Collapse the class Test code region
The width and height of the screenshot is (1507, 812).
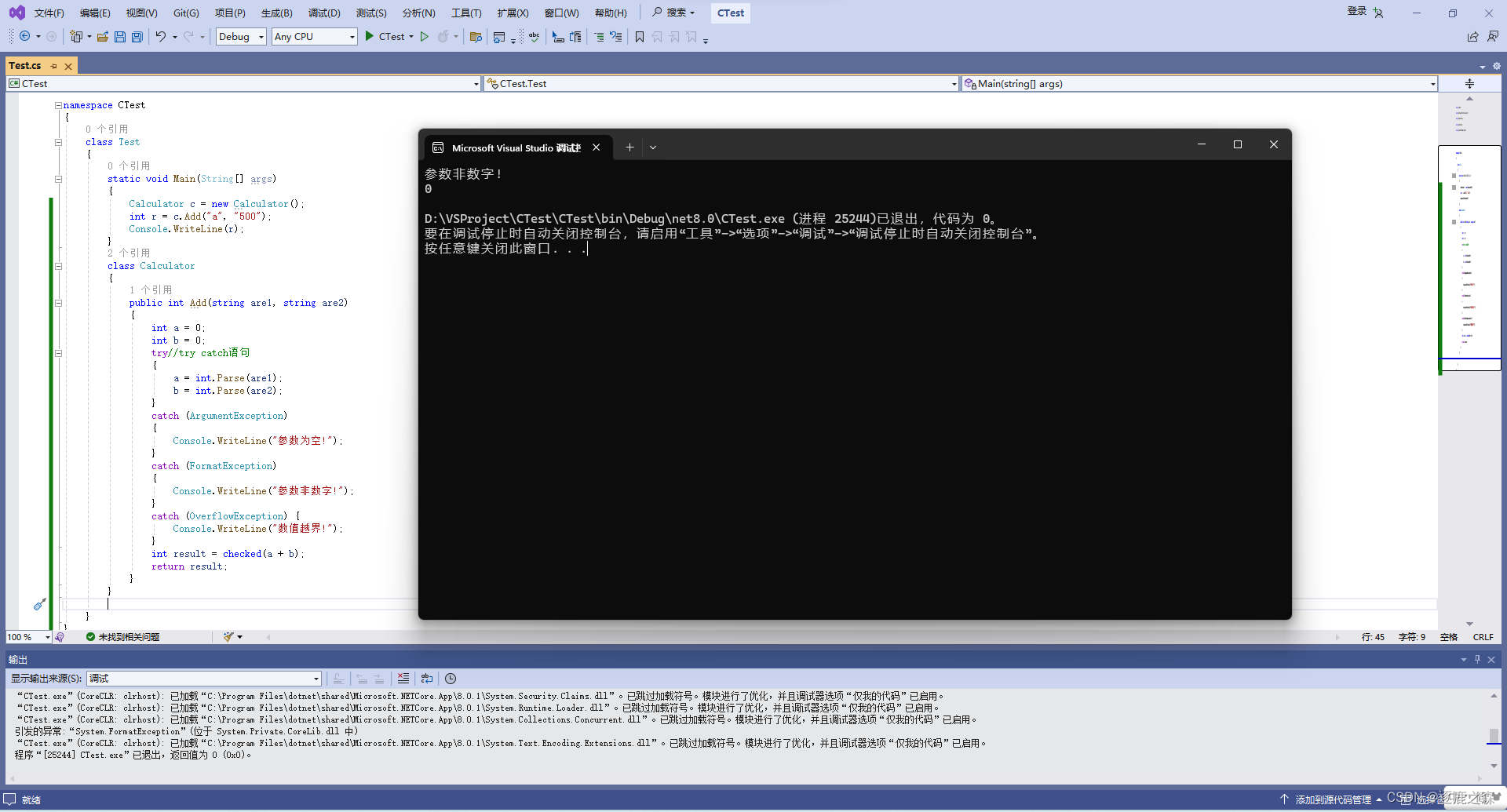click(x=58, y=142)
